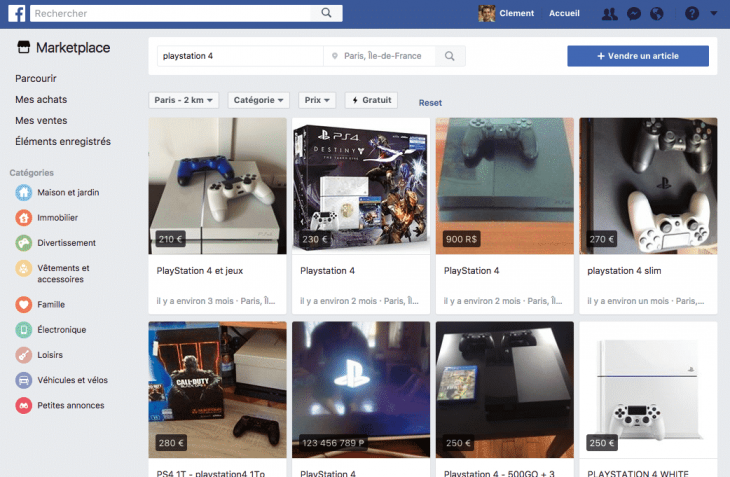Click Véhicules et vélos label
The image size is (730, 477).
72,380
